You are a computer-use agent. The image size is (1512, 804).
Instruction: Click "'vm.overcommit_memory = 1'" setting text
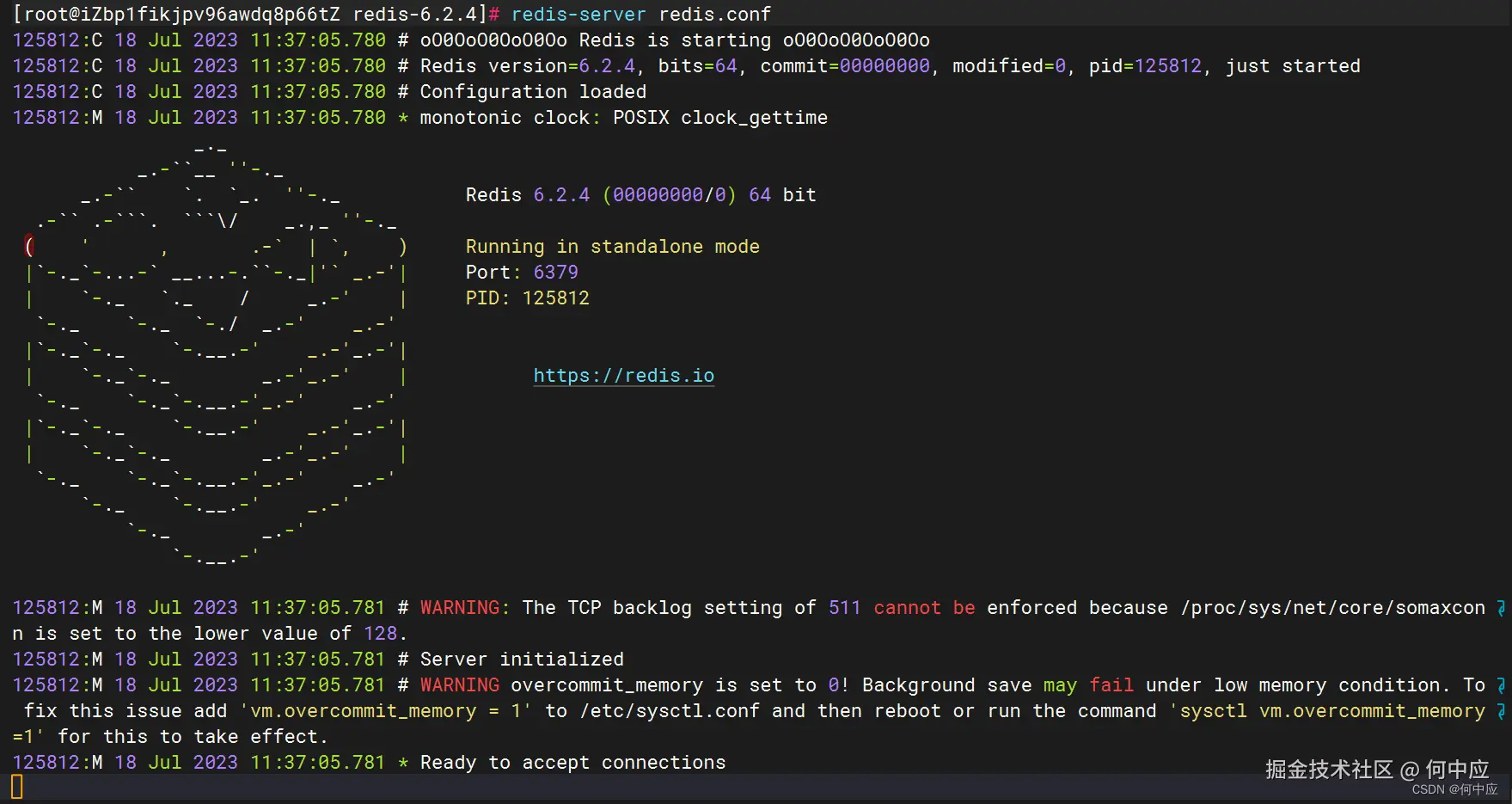[385, 711]
